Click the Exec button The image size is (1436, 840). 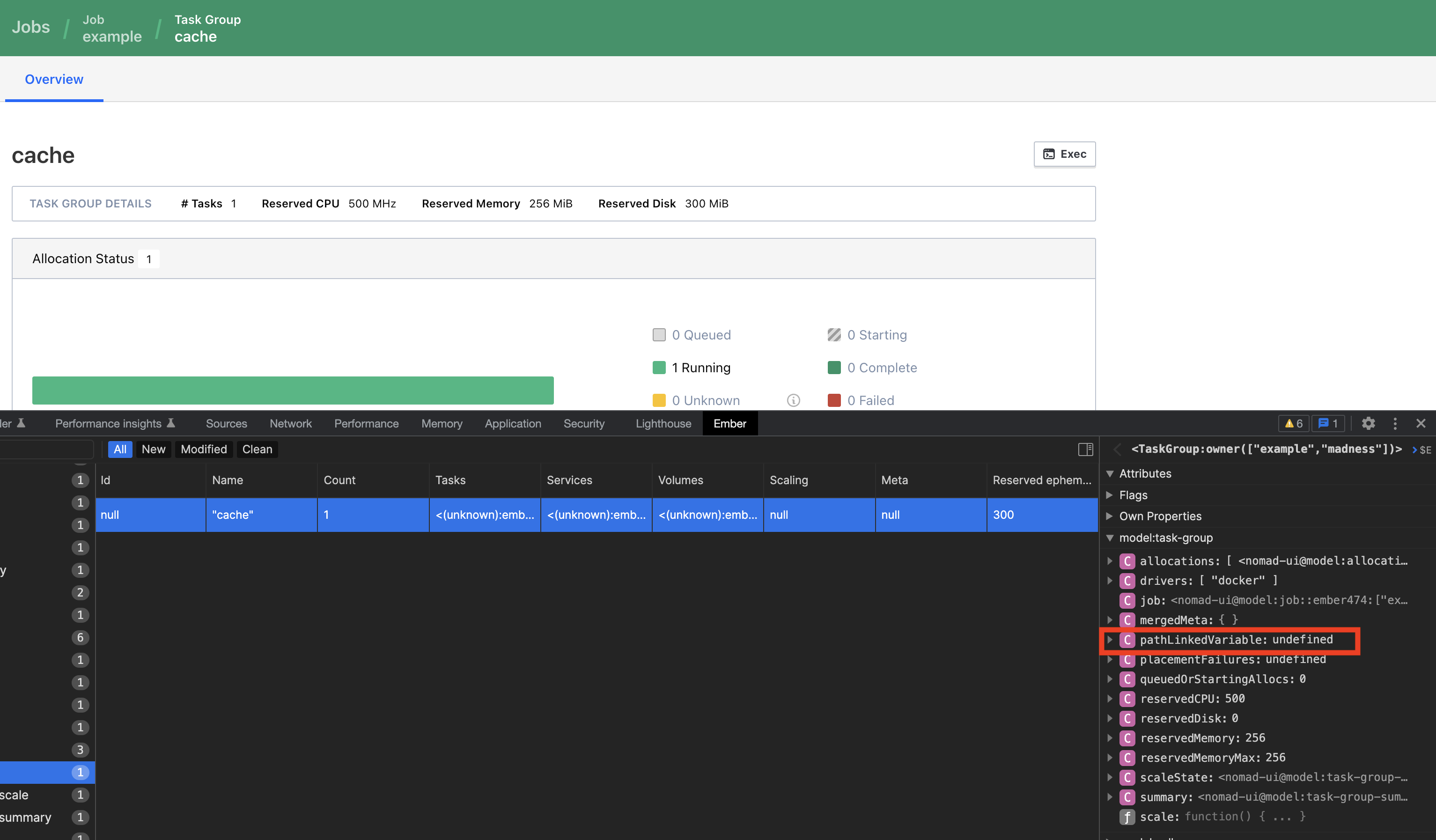[1064, 154]
